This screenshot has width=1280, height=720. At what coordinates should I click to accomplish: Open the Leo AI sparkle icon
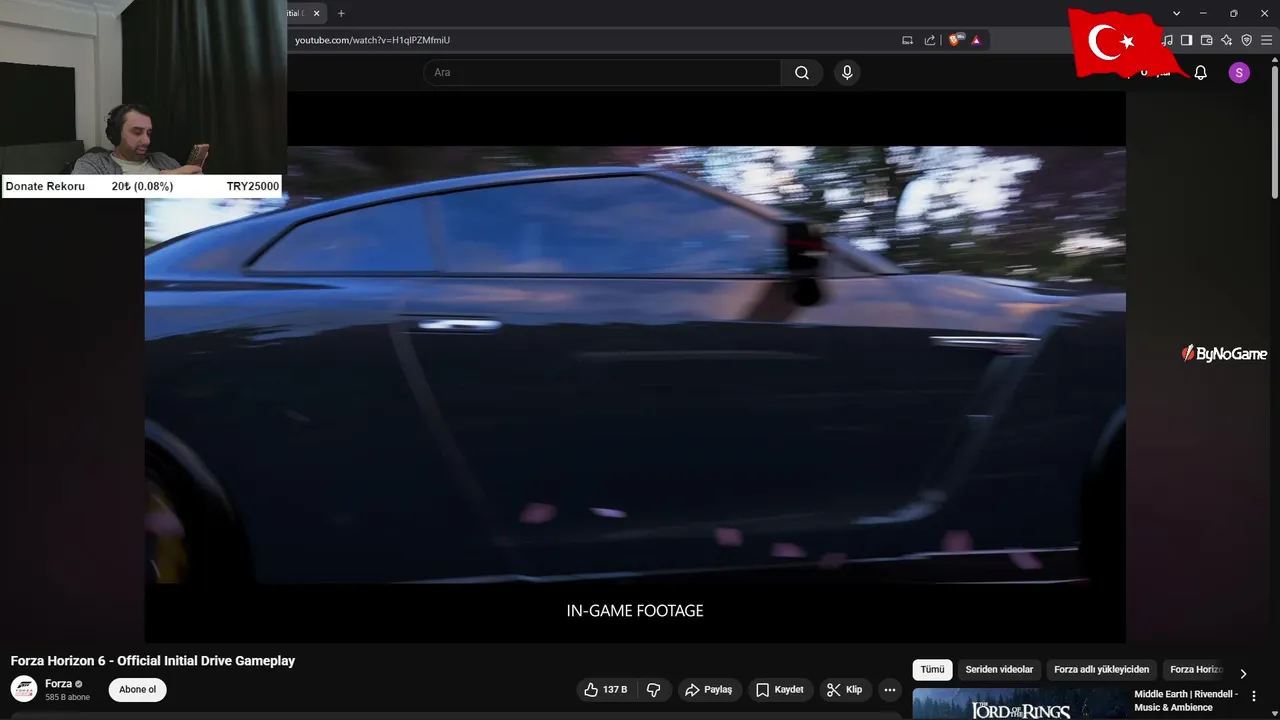(x=1226, y=40)
